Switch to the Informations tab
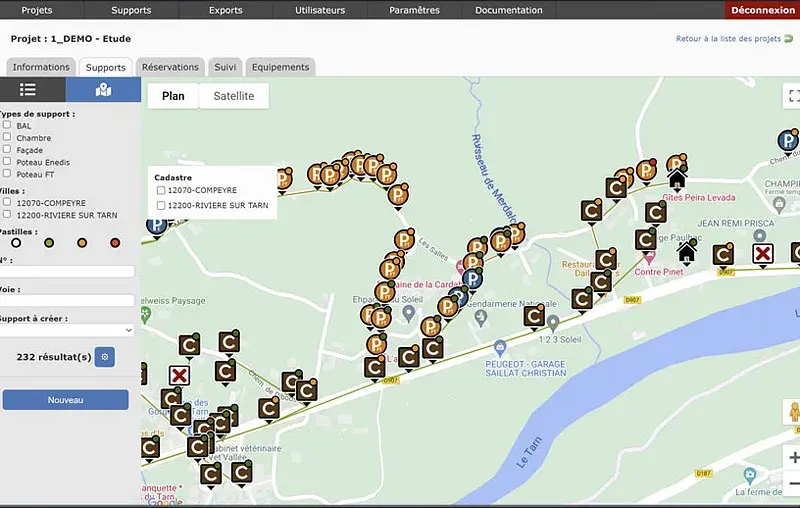The image size is (800, 508). pos(41,67)
